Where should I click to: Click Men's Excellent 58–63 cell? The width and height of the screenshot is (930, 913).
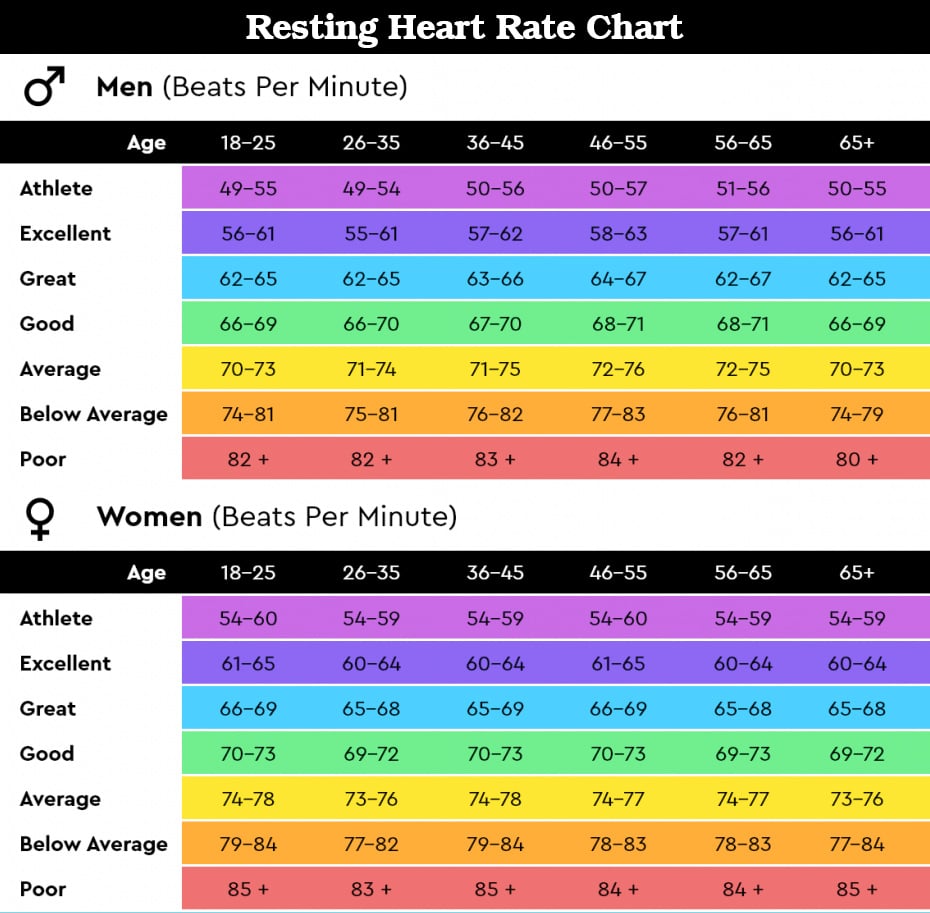618,234
